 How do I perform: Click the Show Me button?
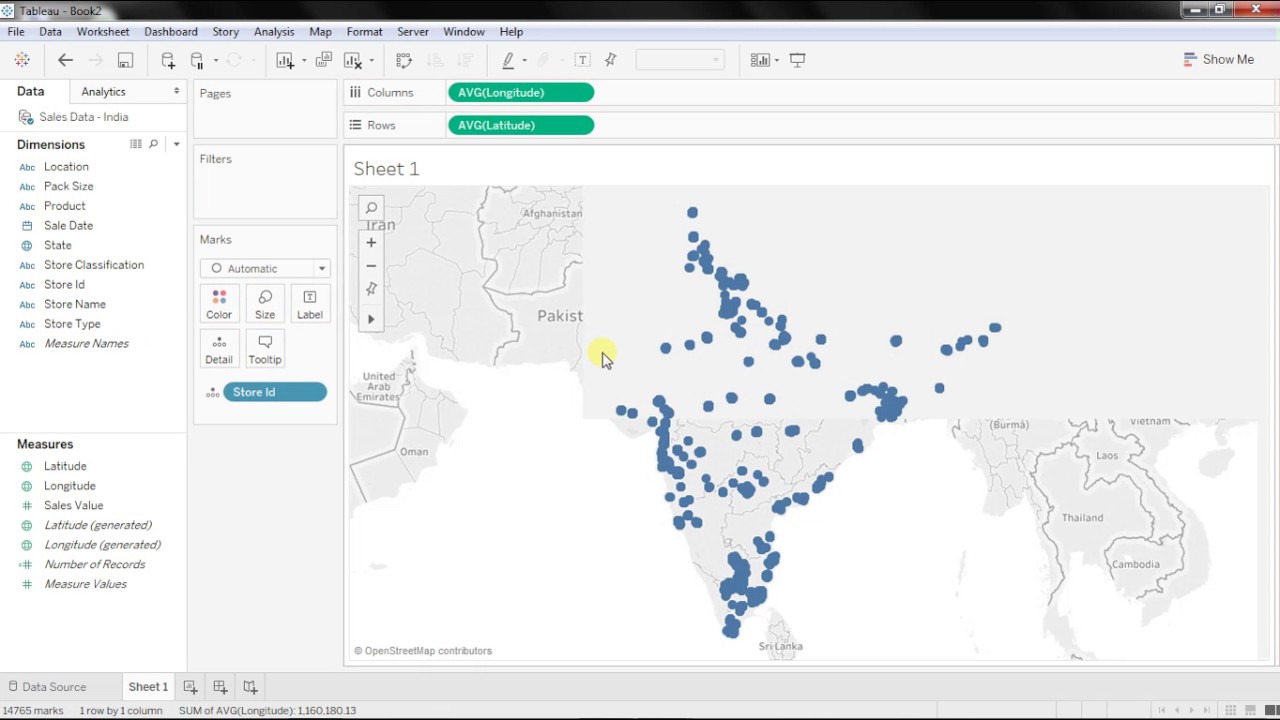coord(1218,60)
